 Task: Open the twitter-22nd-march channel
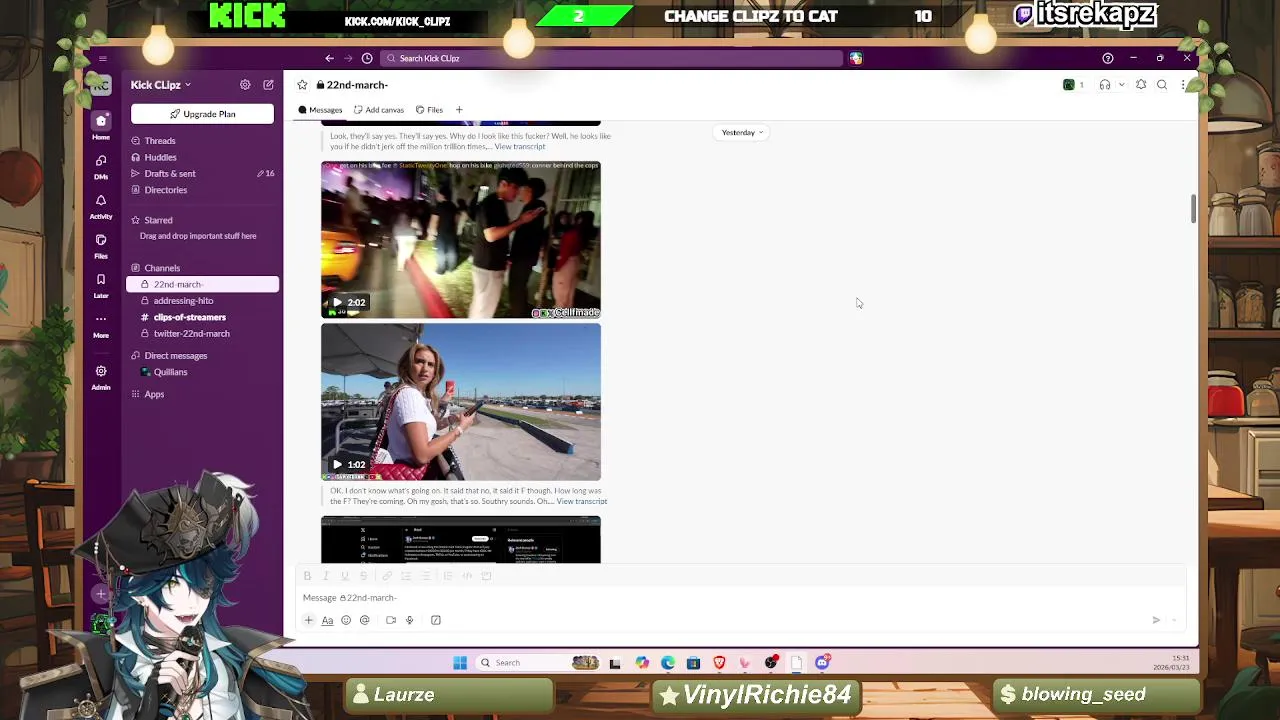(203, 334)
